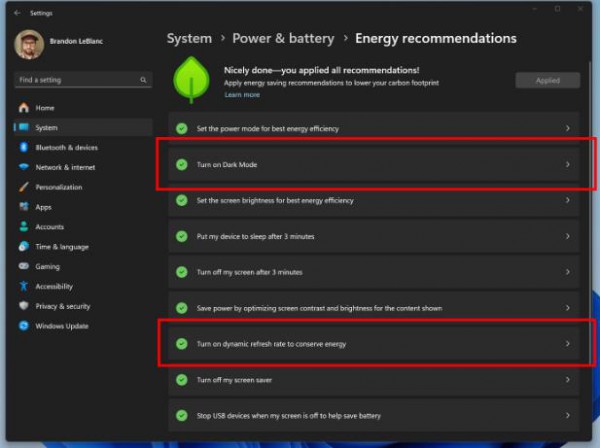This screenshot has height=448, width=600.
Task: Click the Personalization brush icon
Action: click(24, 187)
